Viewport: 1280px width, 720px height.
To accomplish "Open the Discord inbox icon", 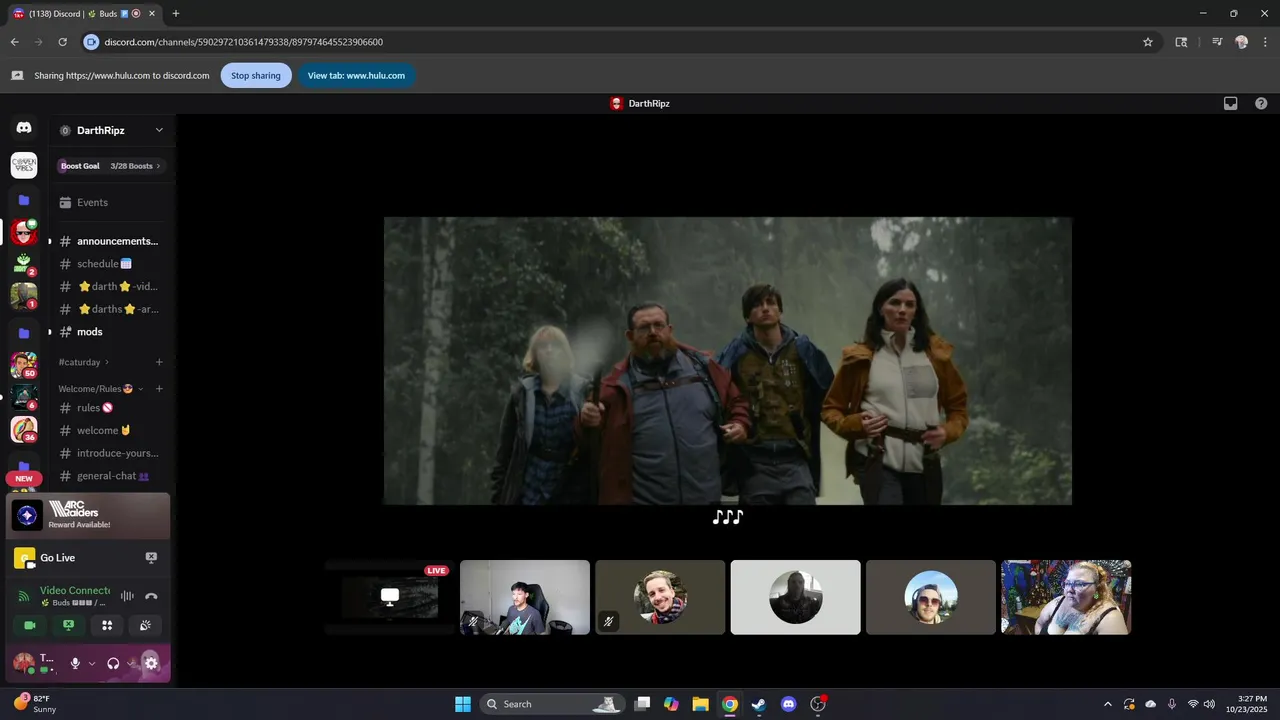I will pos(1231,103).
